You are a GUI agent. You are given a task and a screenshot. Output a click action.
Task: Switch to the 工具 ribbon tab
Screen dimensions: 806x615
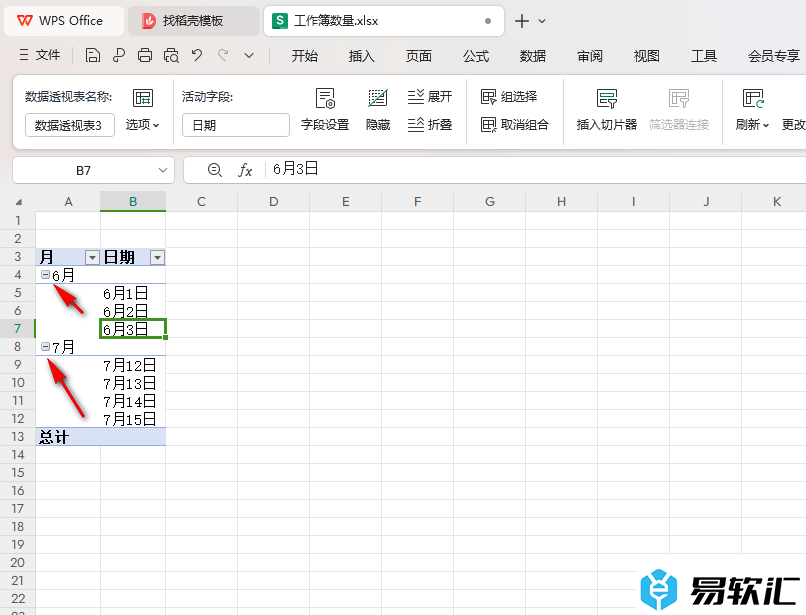704,56
